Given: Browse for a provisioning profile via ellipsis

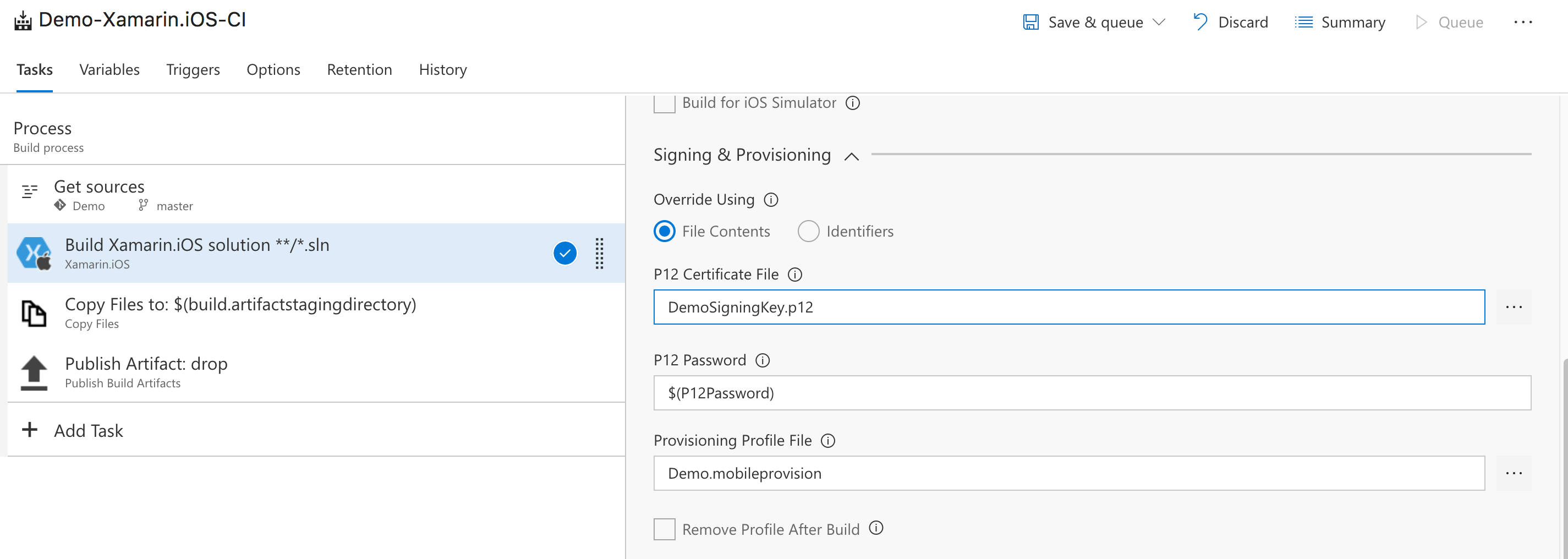Looking at the screenshot, I should click(1515, 473).
